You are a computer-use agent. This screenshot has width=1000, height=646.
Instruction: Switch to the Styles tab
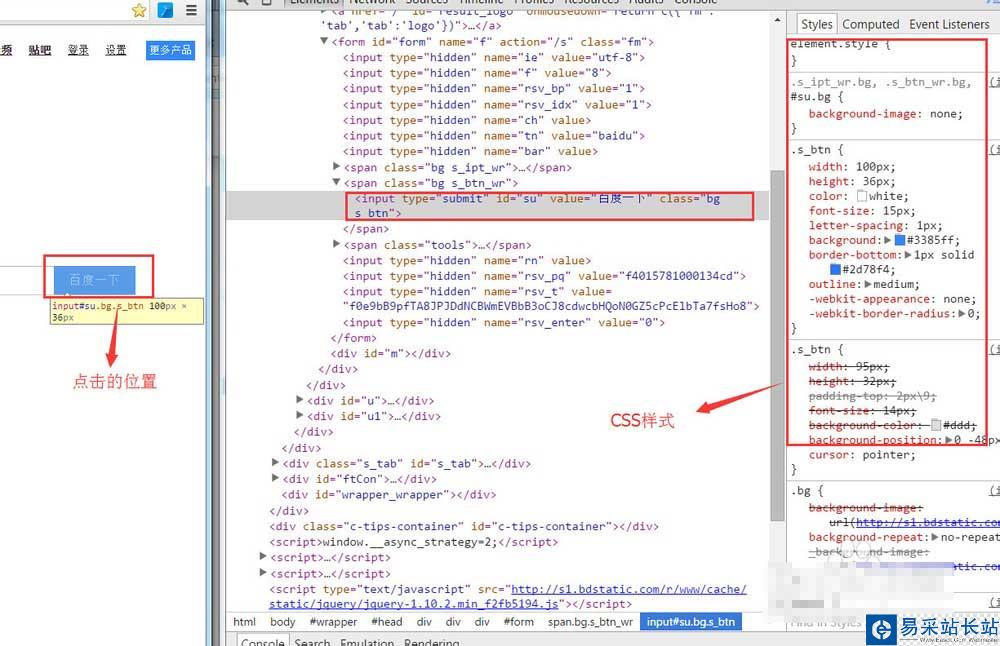[x=816, y=24]
